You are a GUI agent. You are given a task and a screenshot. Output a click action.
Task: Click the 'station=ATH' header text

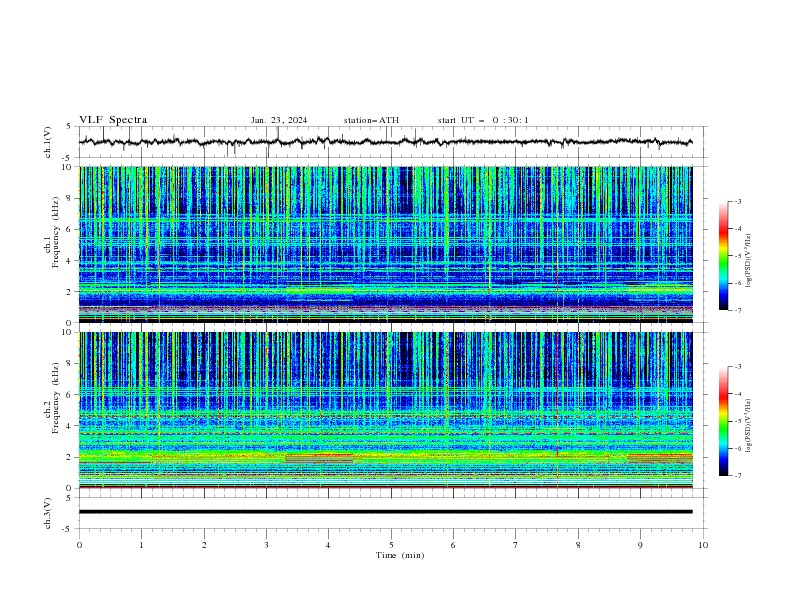coord(371,120)
